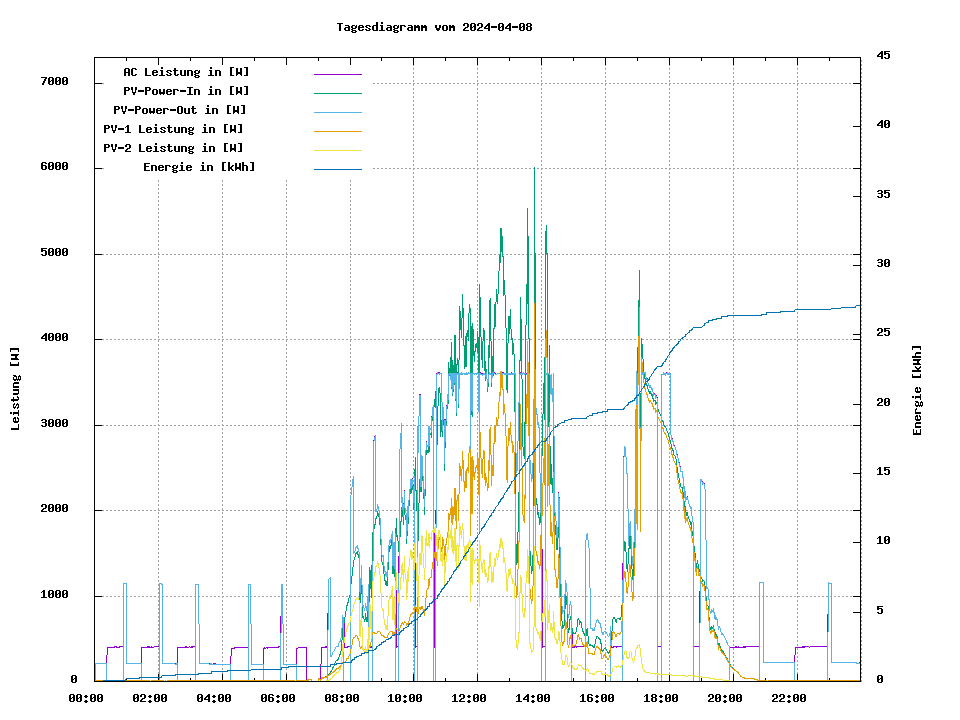
Task: Click the legend line sample beside PV-Power-Out
Action: (337, 112)
